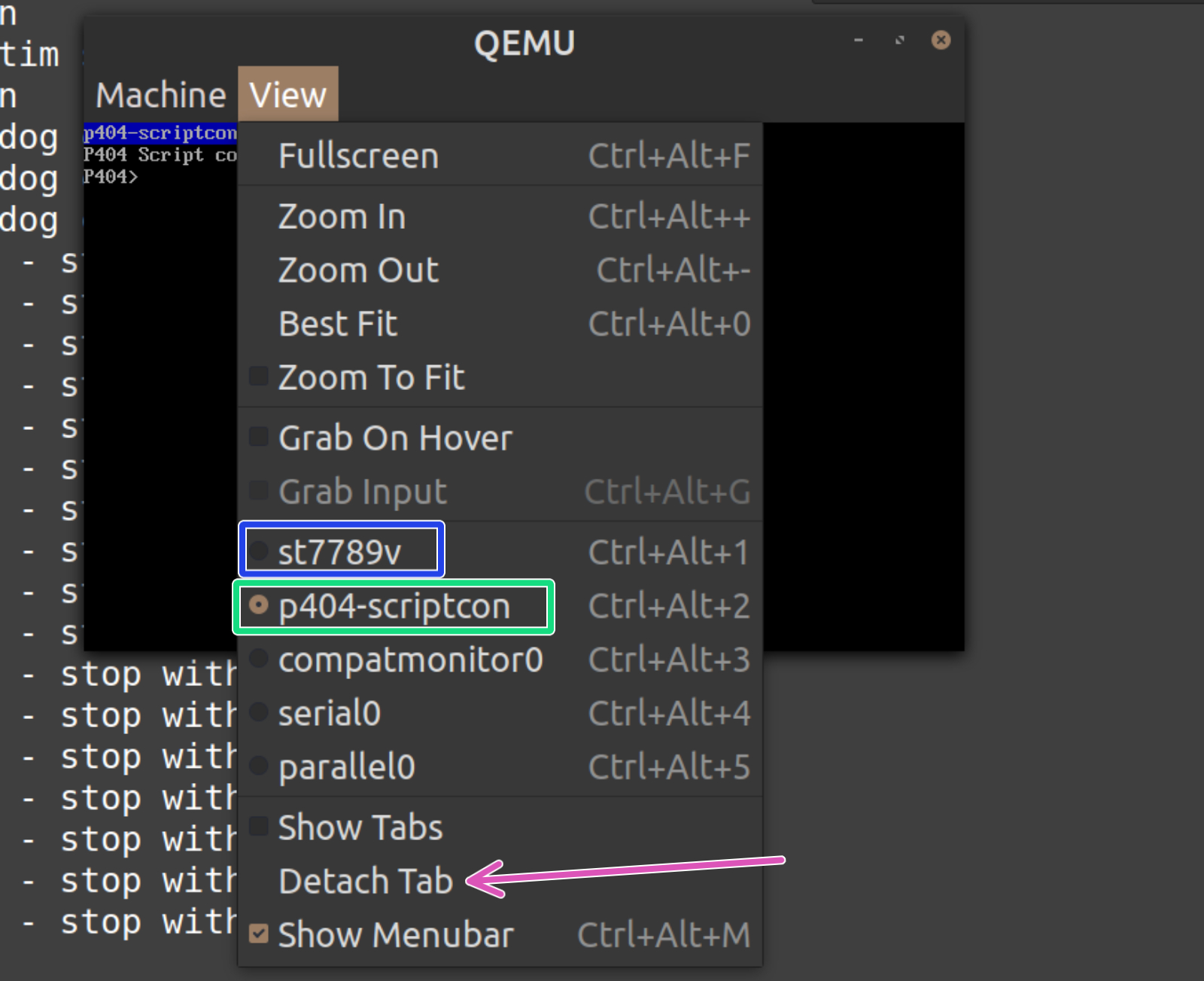Switch to the st7789v display

[500, 552]
